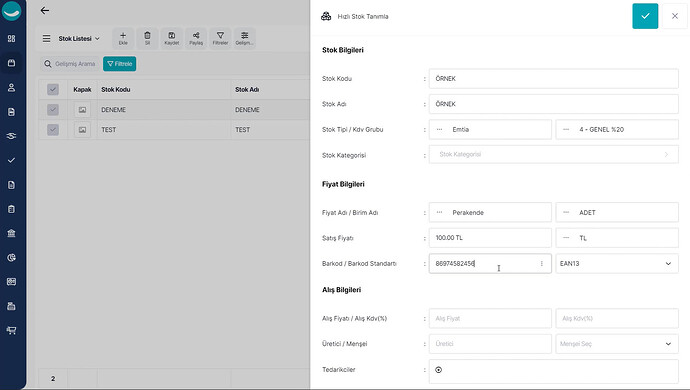
Task: Uncheck the DENEME row checkbox
Action: [x=53, y=110]
